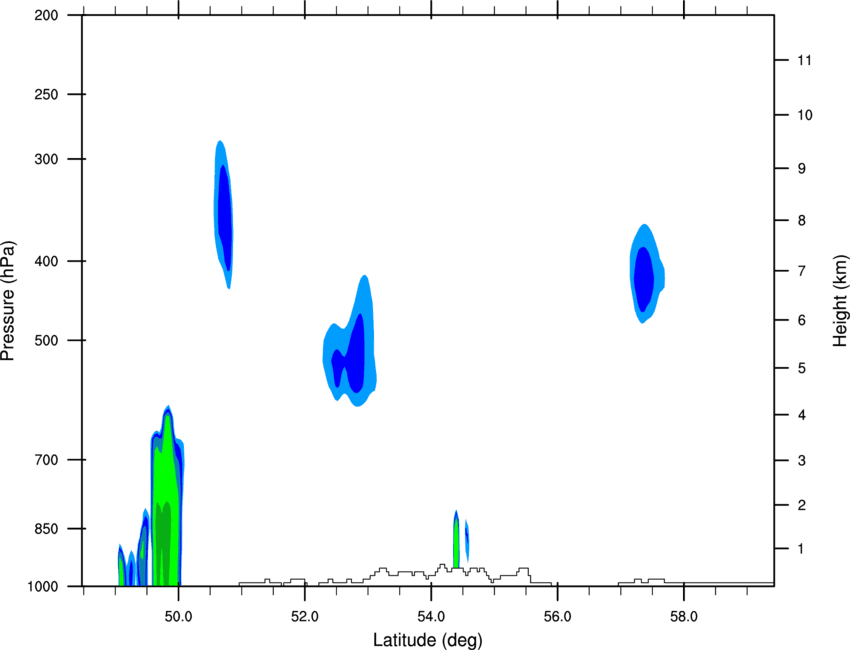Click height tick label 1
This screenshot has height=650, width=850.
point(801,549)
